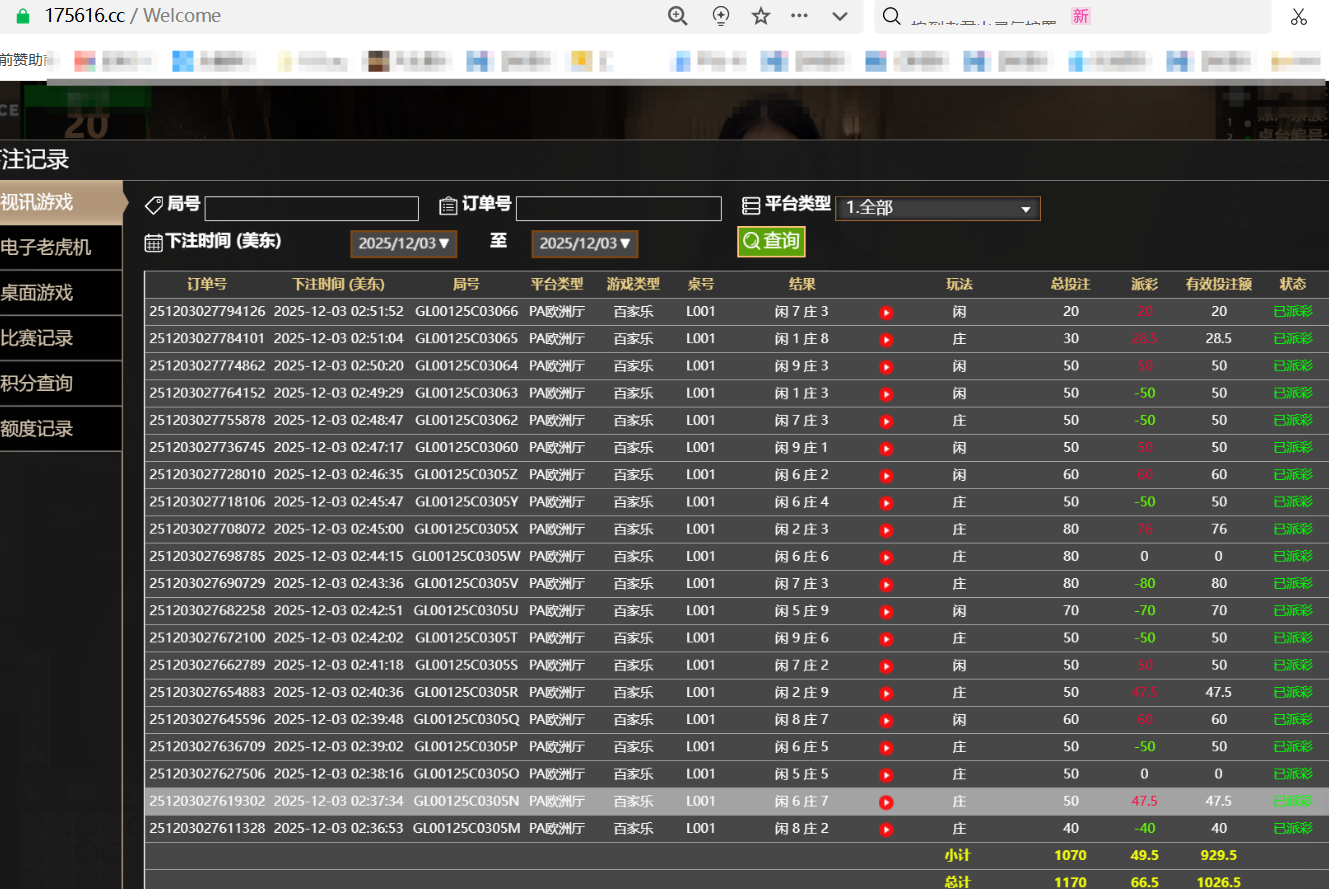
Task: Click the scissors screenshot icon
Action: coord(1299,16)
